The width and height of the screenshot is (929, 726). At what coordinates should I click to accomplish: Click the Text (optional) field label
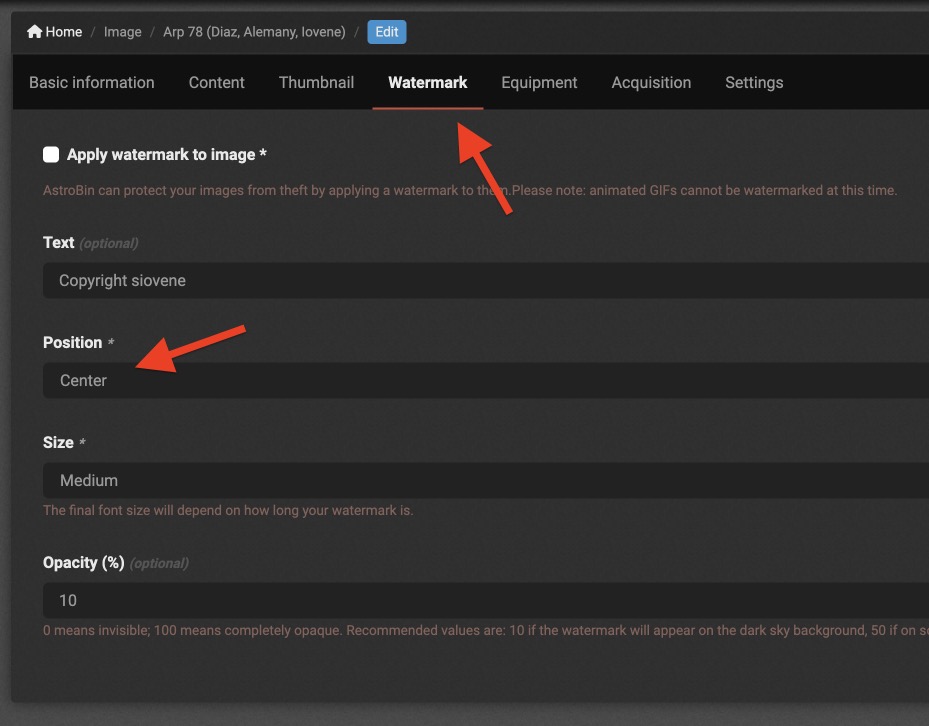pos(91,243)
